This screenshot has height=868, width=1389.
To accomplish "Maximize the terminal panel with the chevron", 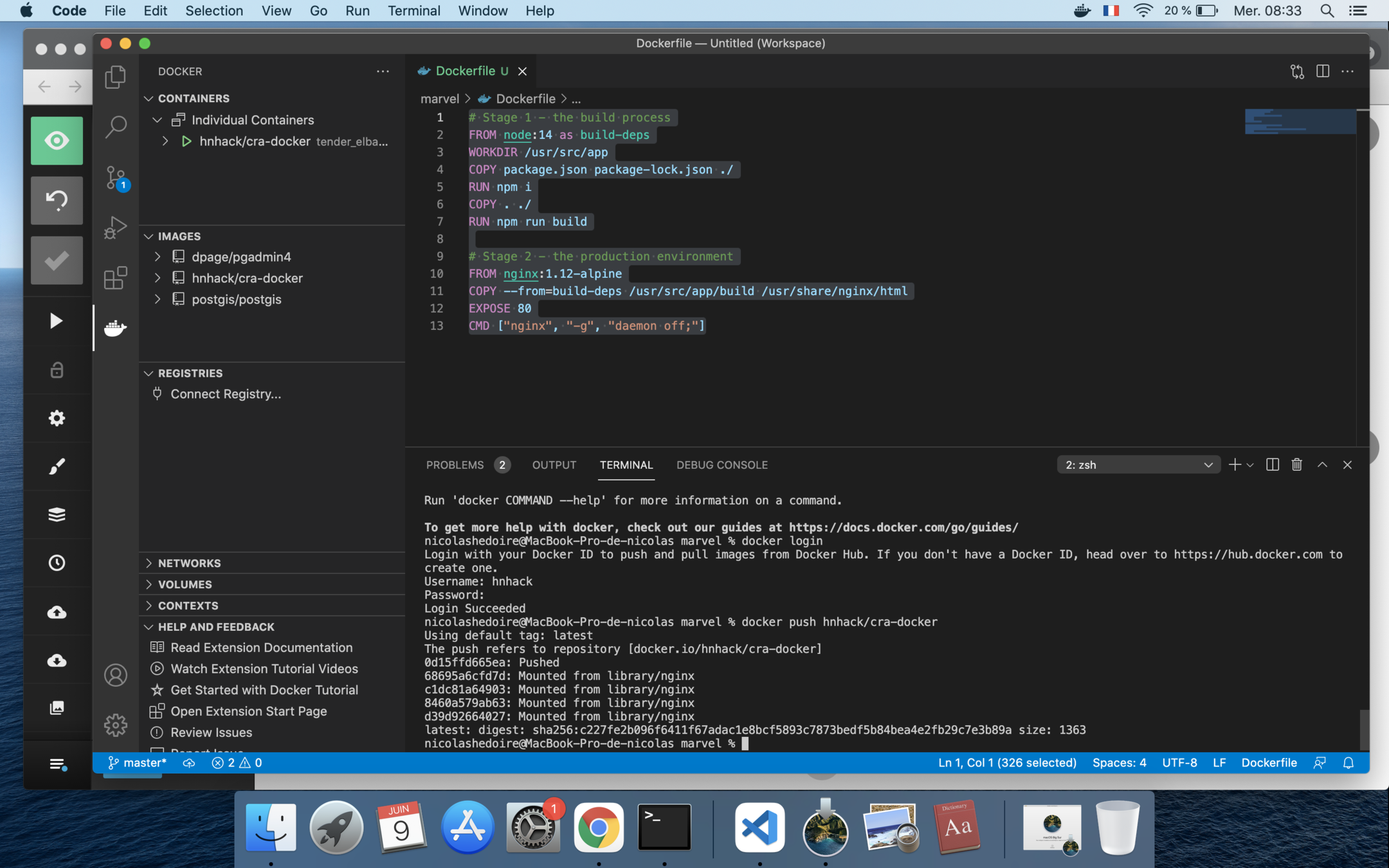I will (1322, 465).
